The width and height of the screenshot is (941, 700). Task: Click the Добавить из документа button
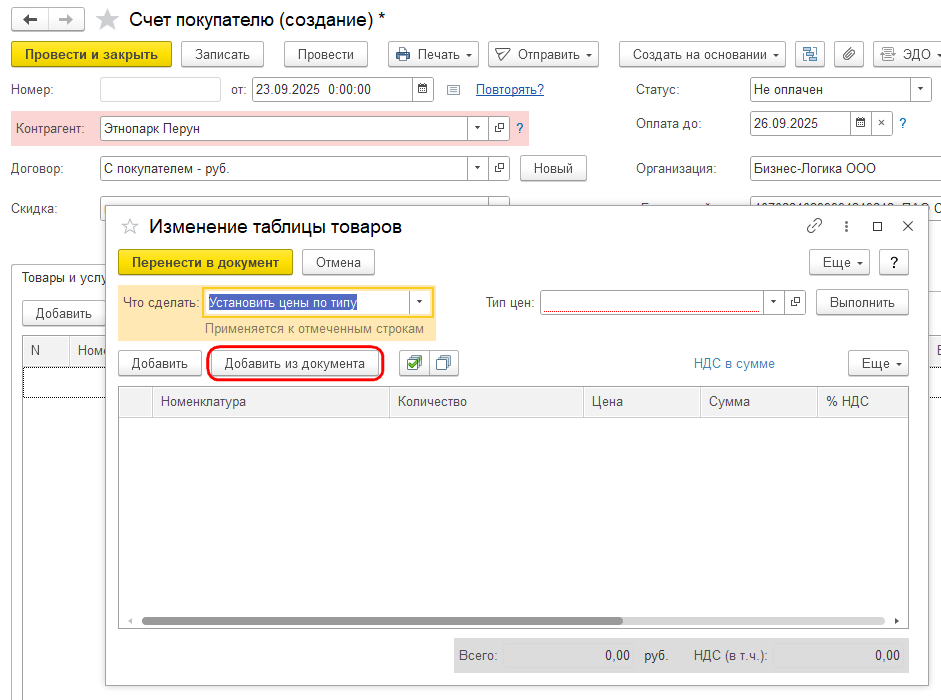[295, 363]
